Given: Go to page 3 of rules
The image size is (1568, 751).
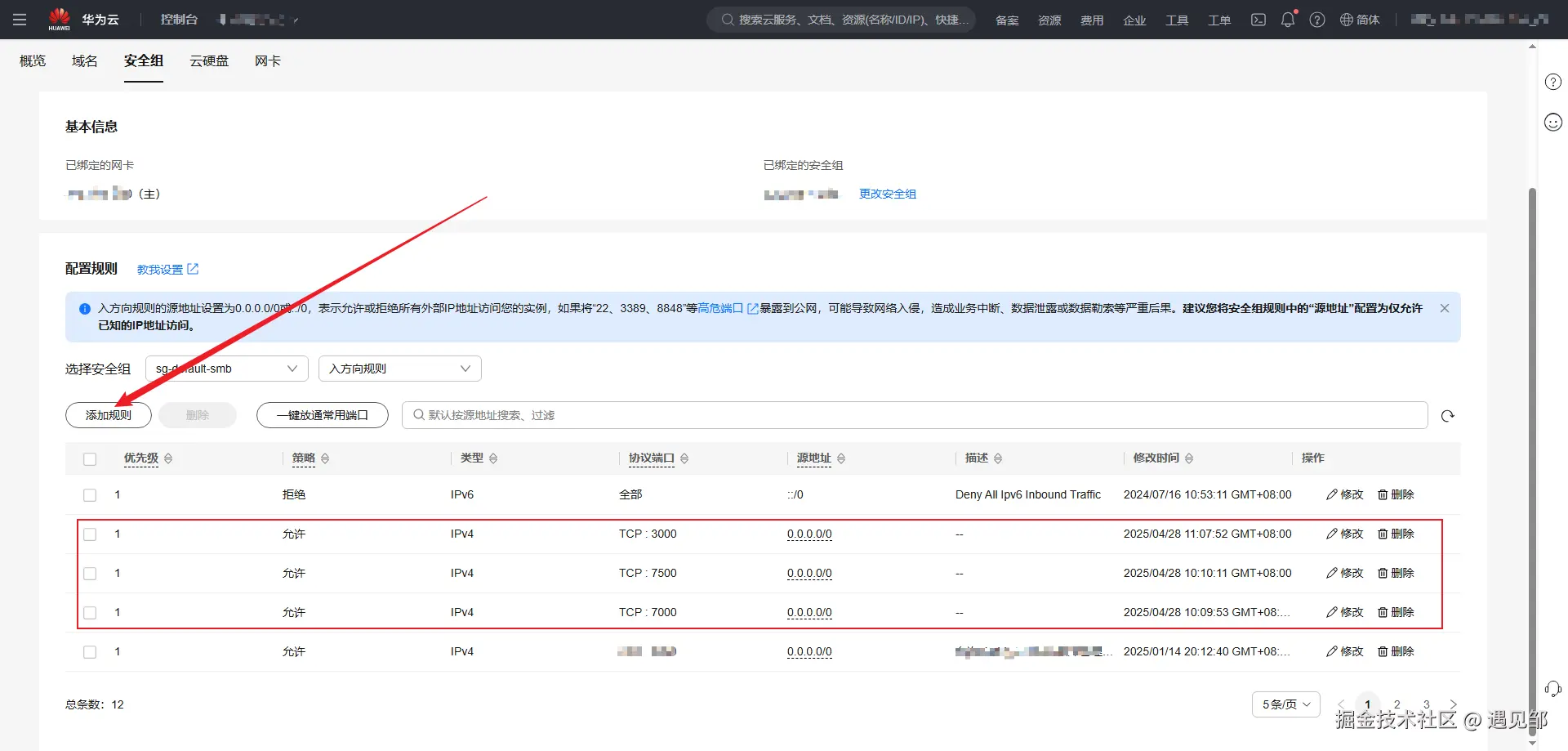Looking at the screenshot, I should click(x=1427, y=704).
